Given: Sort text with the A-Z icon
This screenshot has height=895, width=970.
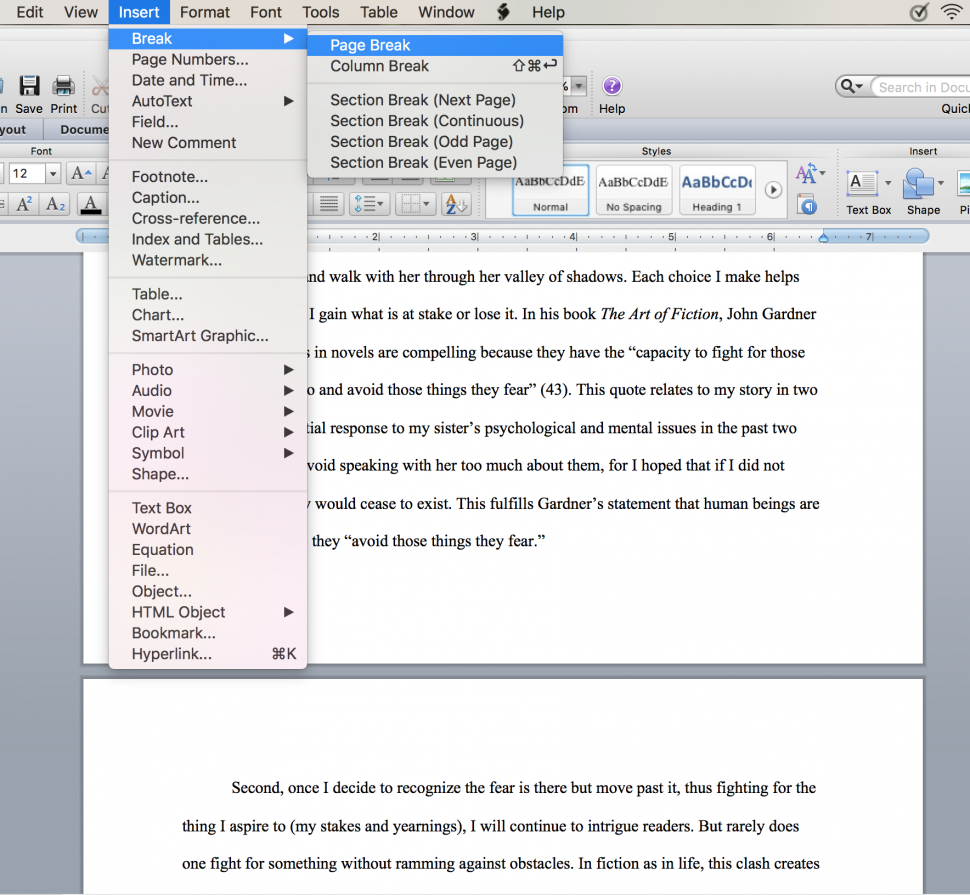Looking at the screenshot, I should pos(456,203).
